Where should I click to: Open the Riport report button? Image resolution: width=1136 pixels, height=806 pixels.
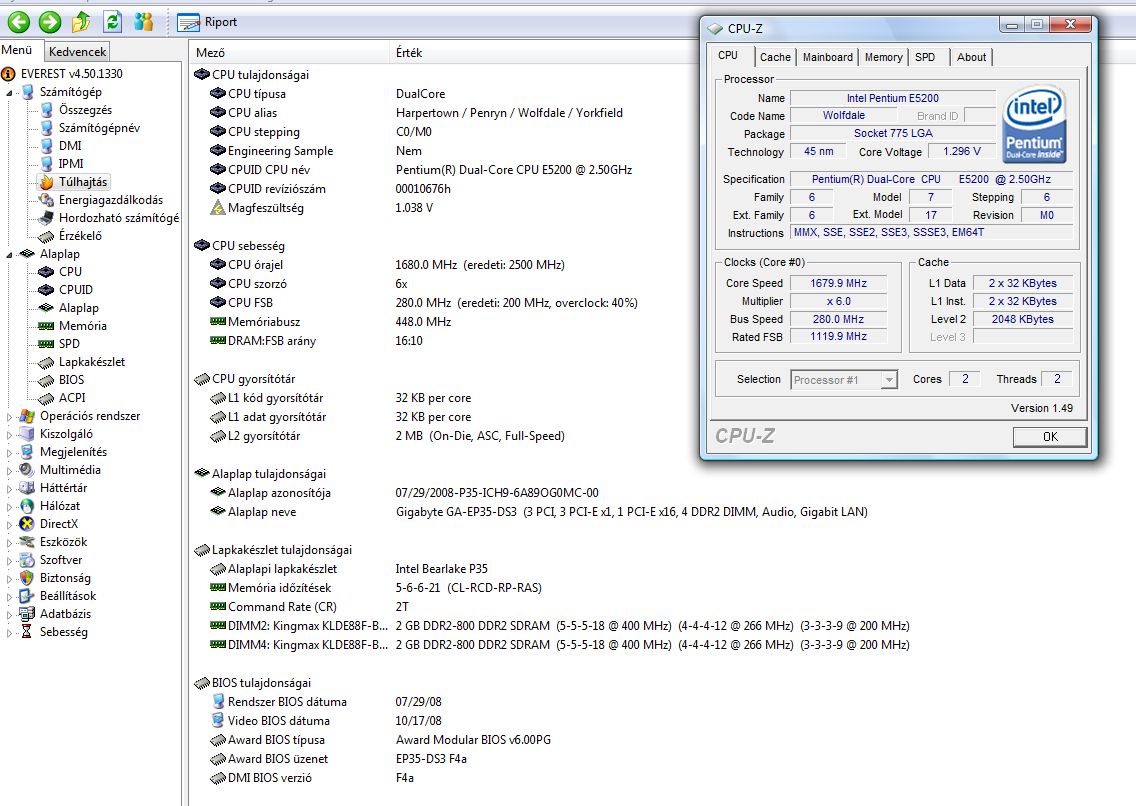click(207, 22)
